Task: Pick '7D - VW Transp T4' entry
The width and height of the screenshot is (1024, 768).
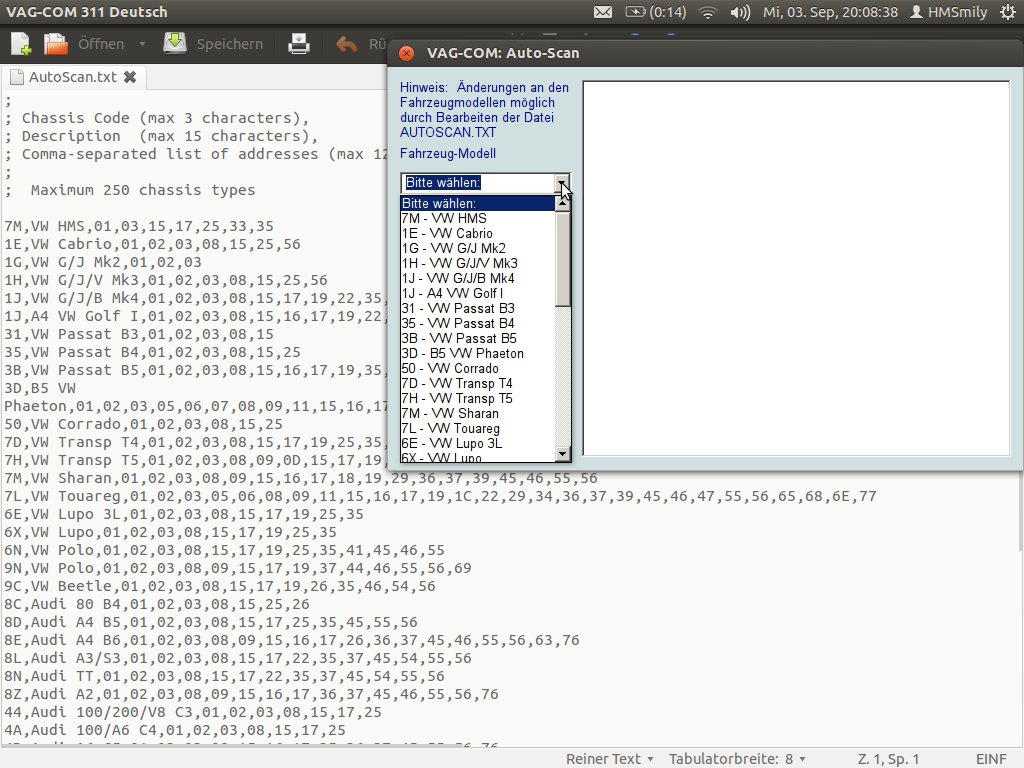Action: click(477, 383)
